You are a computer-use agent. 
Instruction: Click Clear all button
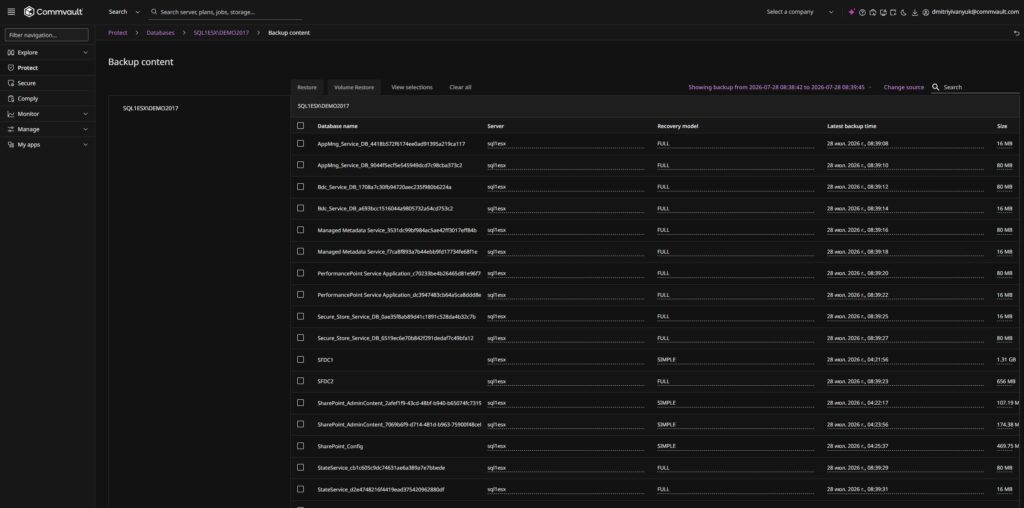click(460, 87)
